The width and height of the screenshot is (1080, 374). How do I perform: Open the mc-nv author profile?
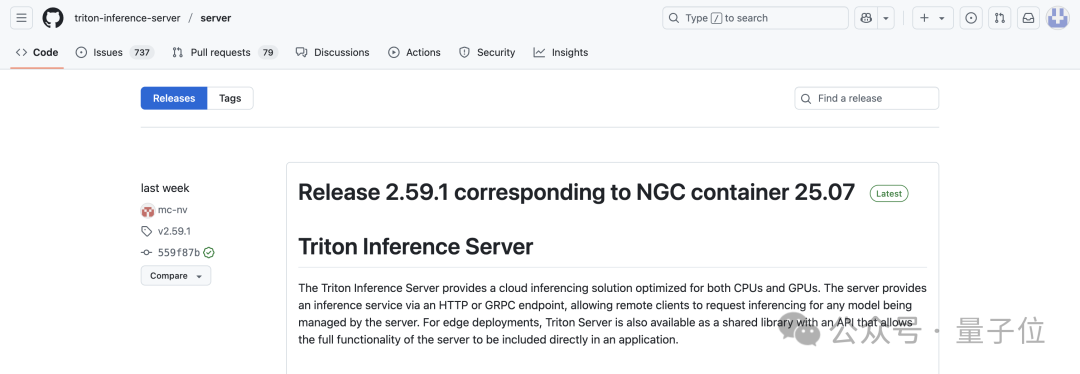(173, 210)
